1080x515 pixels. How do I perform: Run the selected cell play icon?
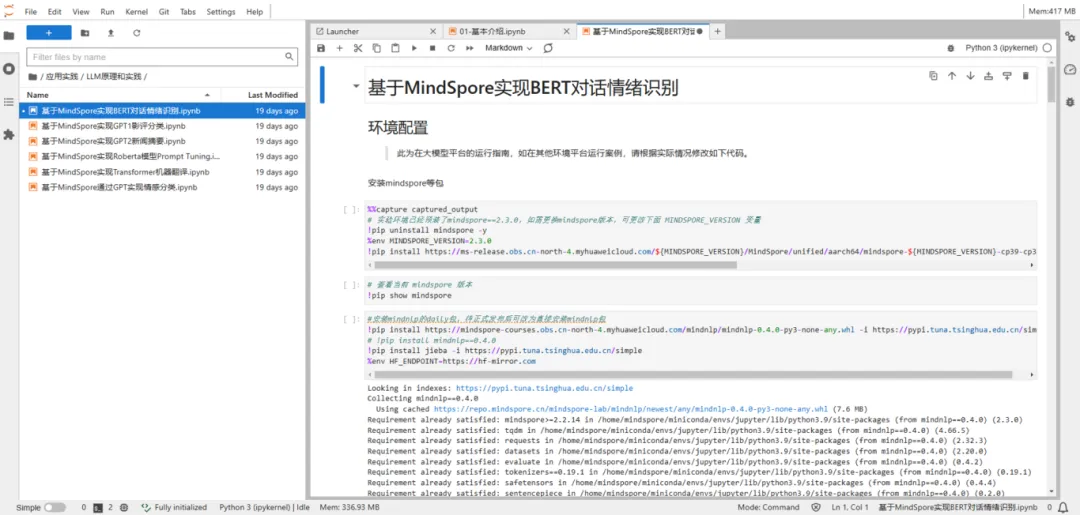click(414, 48)
